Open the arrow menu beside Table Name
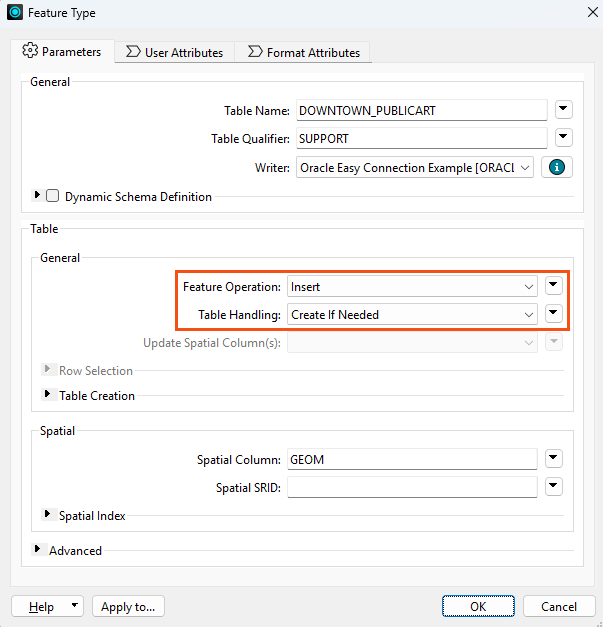This screenshot has height=627, width=603. pos(563,110)
